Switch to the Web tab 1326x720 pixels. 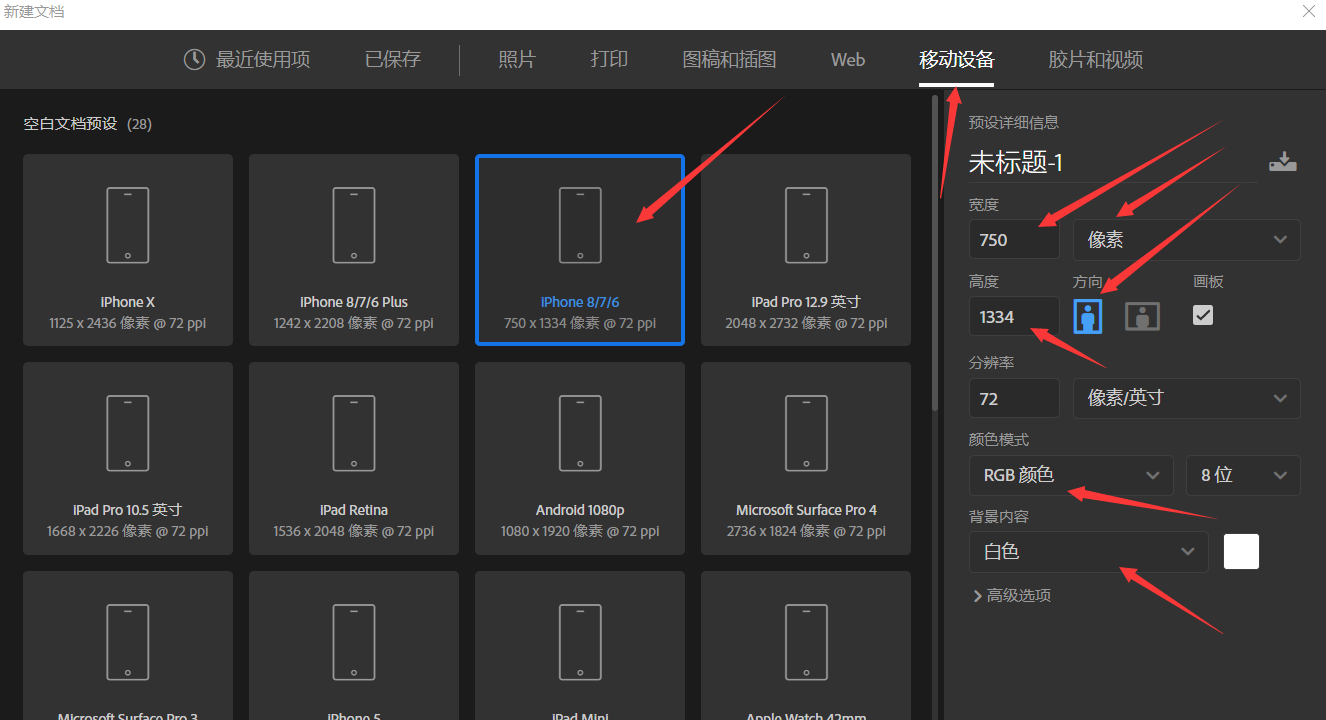(848, 59)
